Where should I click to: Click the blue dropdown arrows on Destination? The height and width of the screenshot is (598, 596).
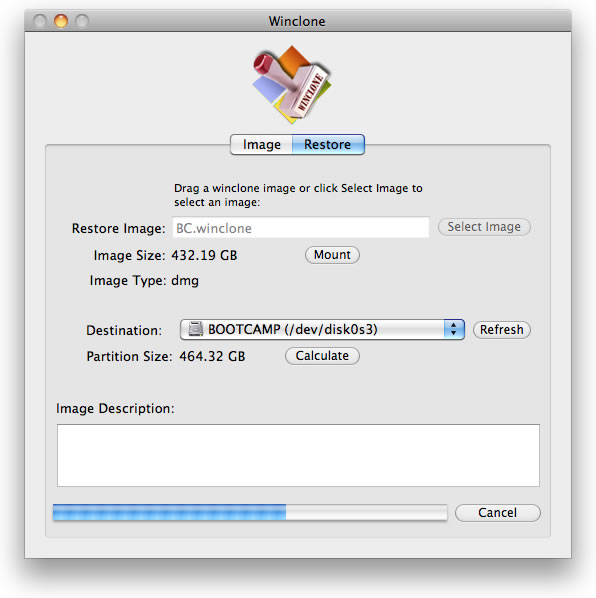tap(454, 330)
